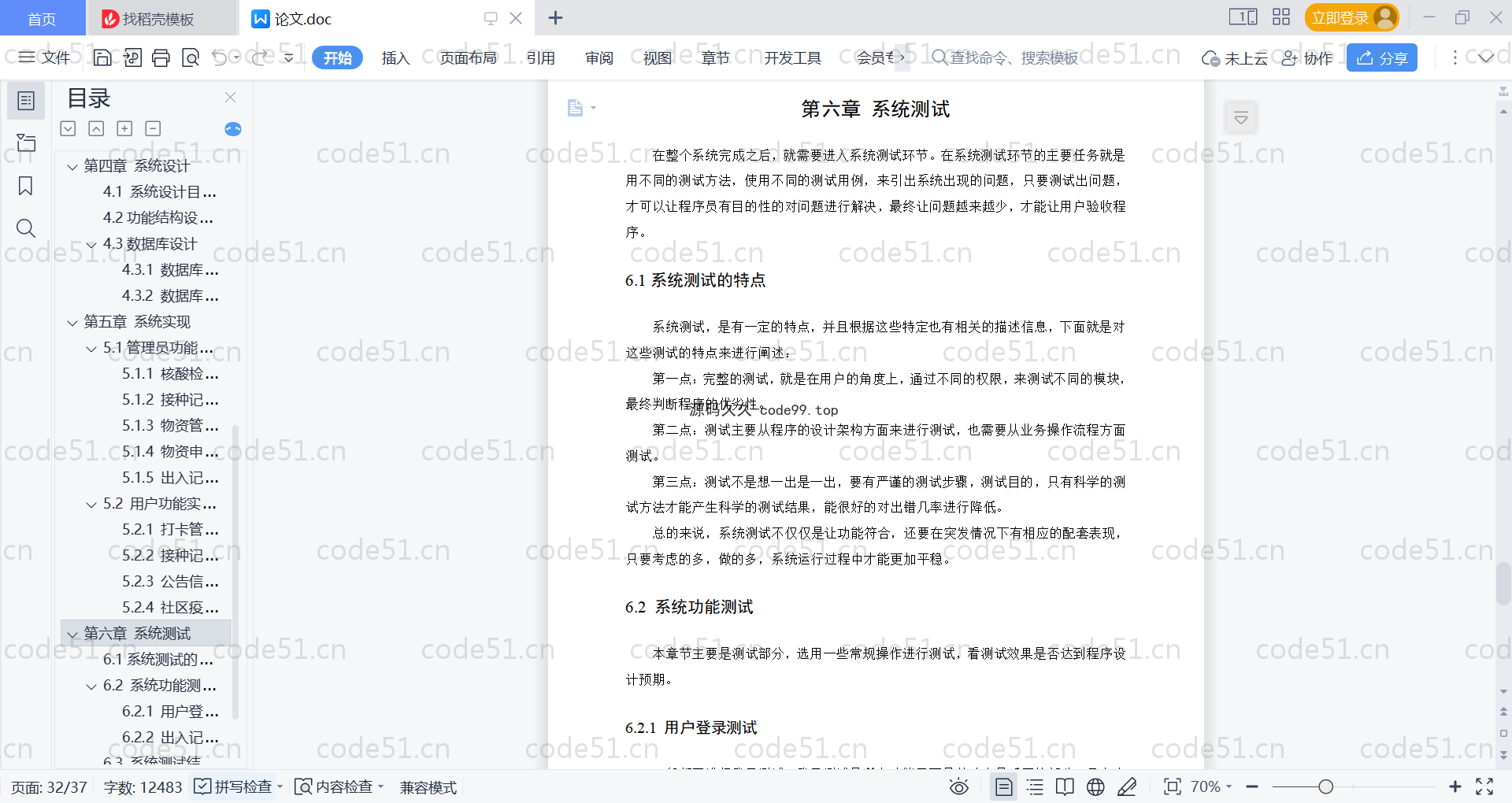Click the expand-all icon in 目录 panel
Viewport: 1512px width, 803px height.
(69, 128)
